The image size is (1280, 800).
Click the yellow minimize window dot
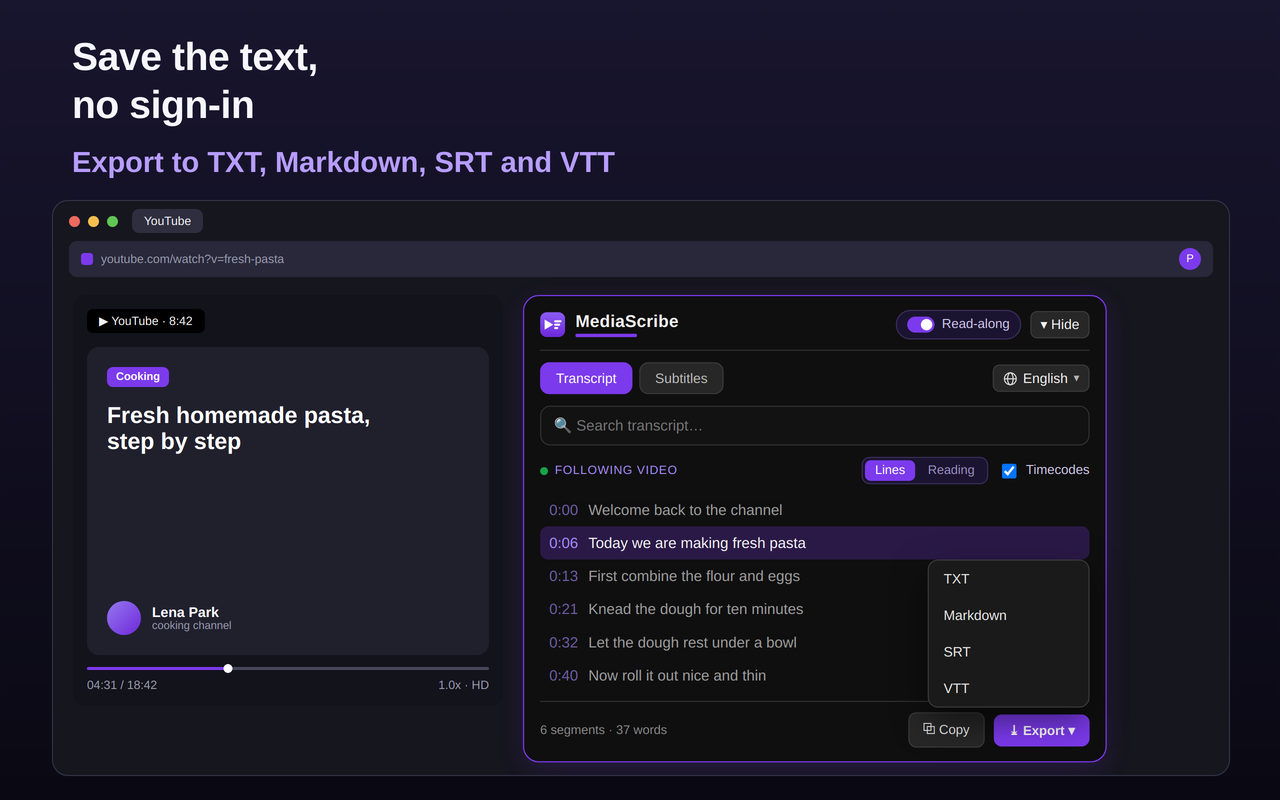pos(93,221)
